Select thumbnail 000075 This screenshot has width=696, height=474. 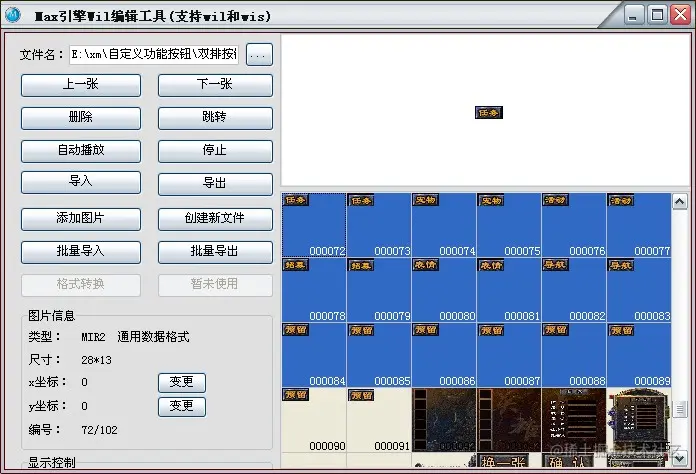[509, 225]
